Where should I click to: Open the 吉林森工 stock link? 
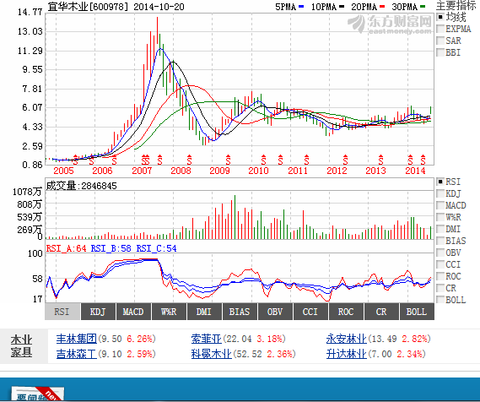click(x=76, y=354)
